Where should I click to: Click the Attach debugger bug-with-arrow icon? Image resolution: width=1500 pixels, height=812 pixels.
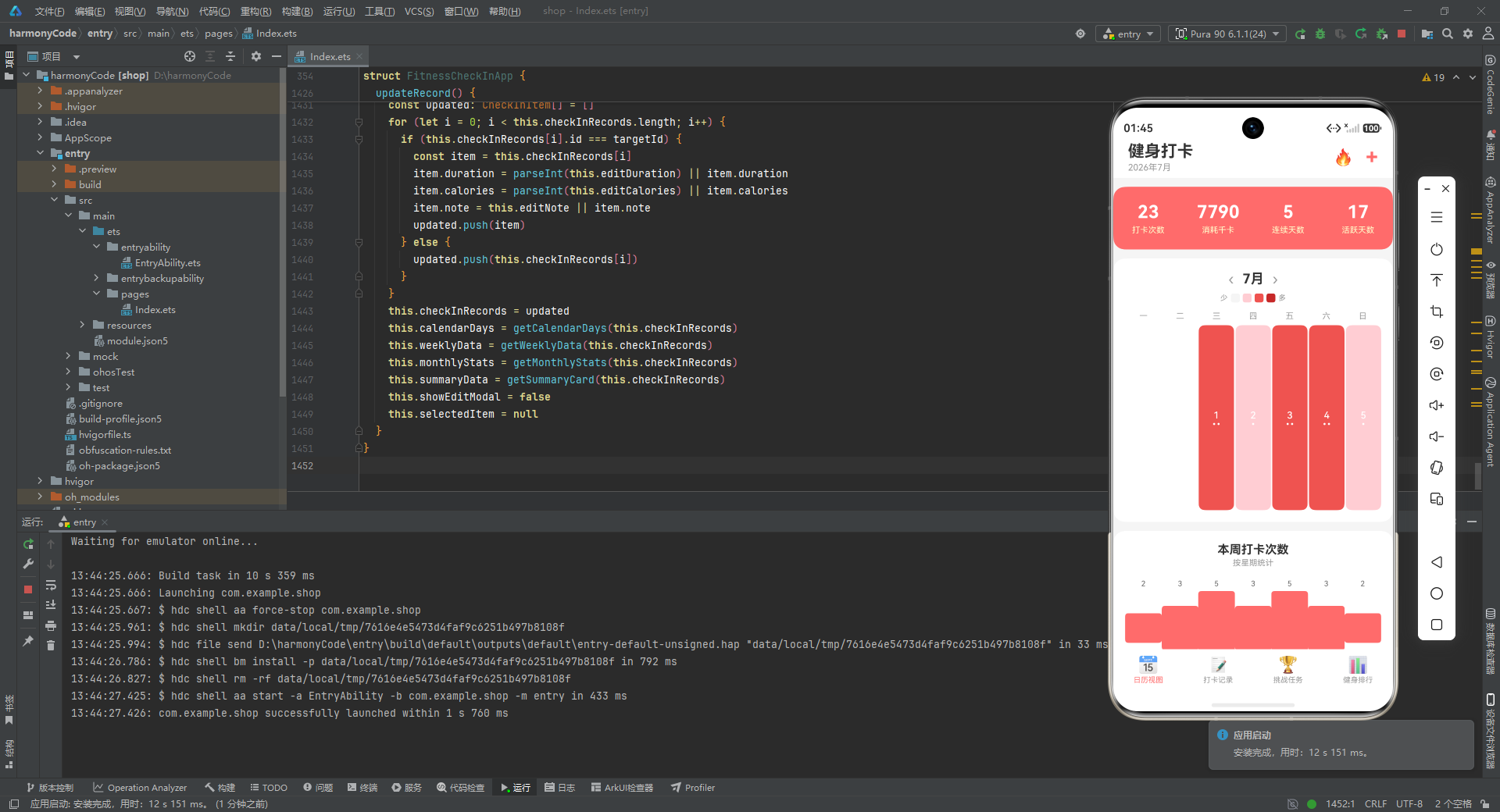pos(1382,34)
